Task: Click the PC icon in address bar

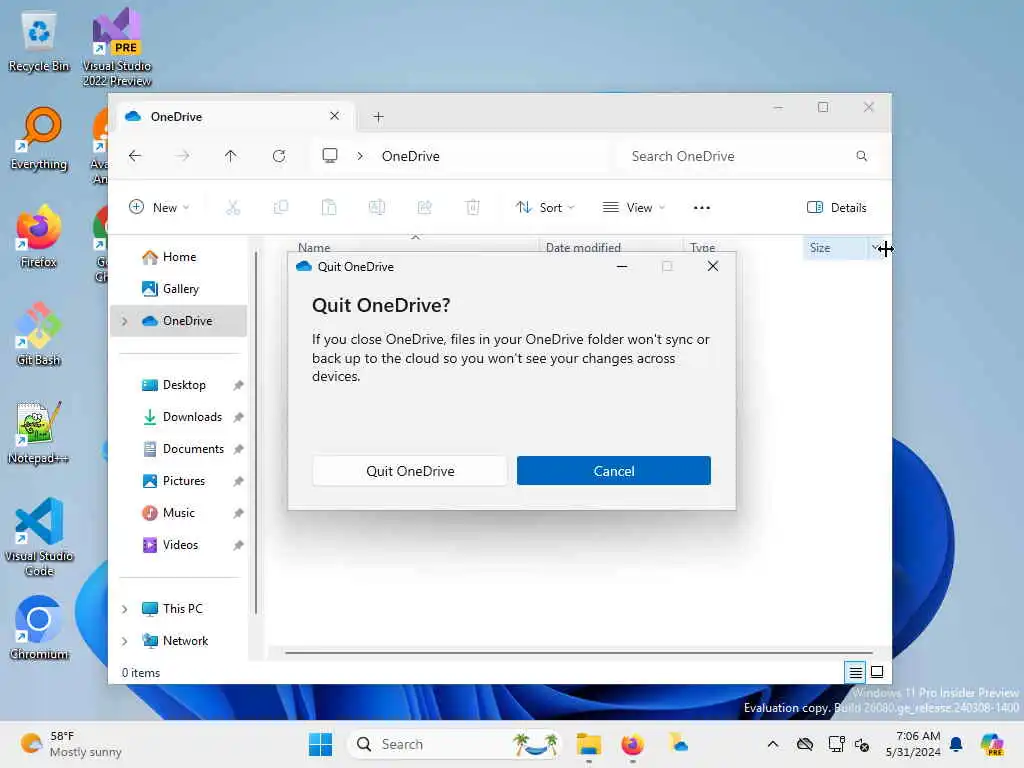Action: (330, 155)
